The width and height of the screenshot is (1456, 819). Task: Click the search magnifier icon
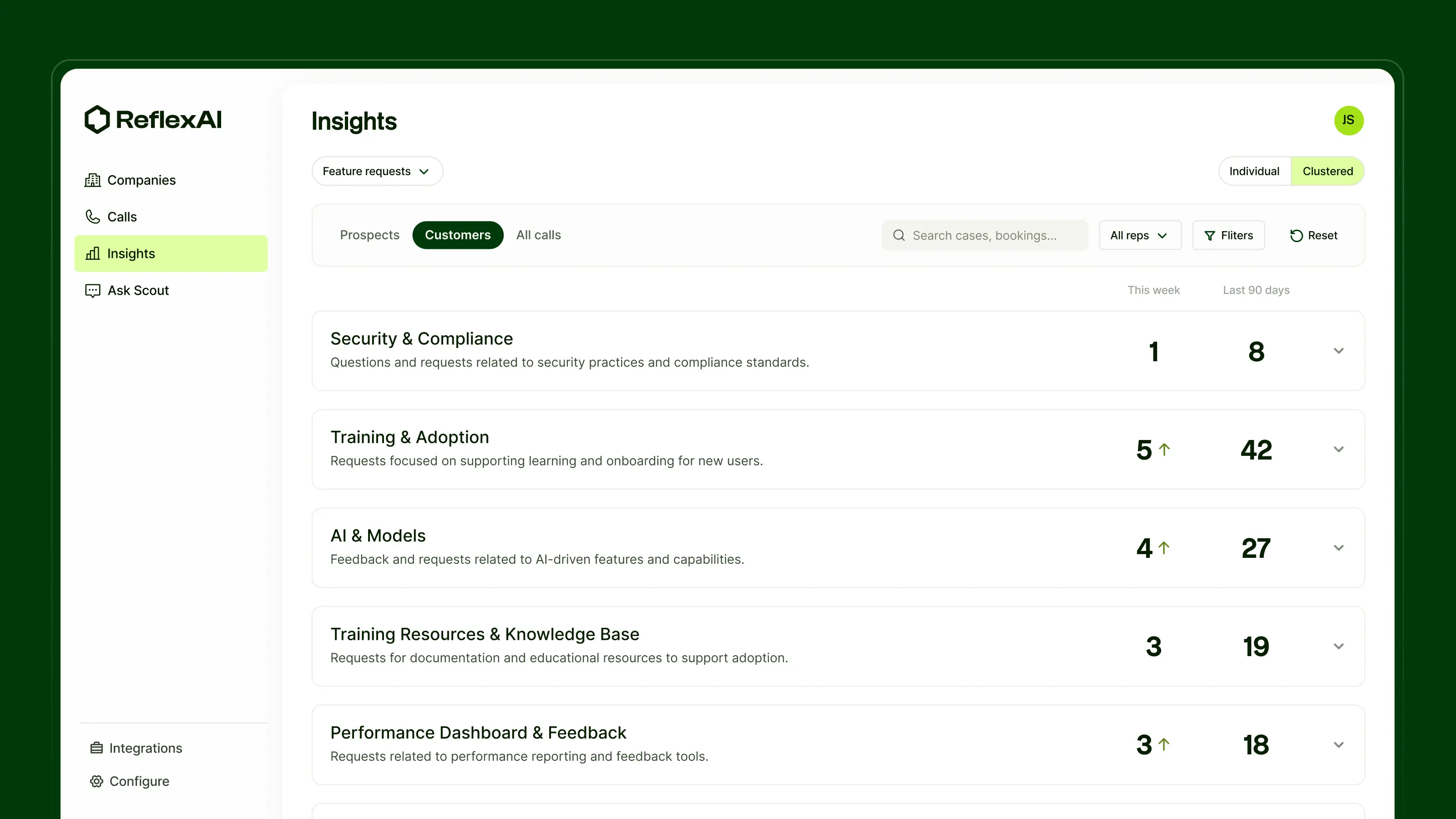pyautogui.click(x=899, y=235)
